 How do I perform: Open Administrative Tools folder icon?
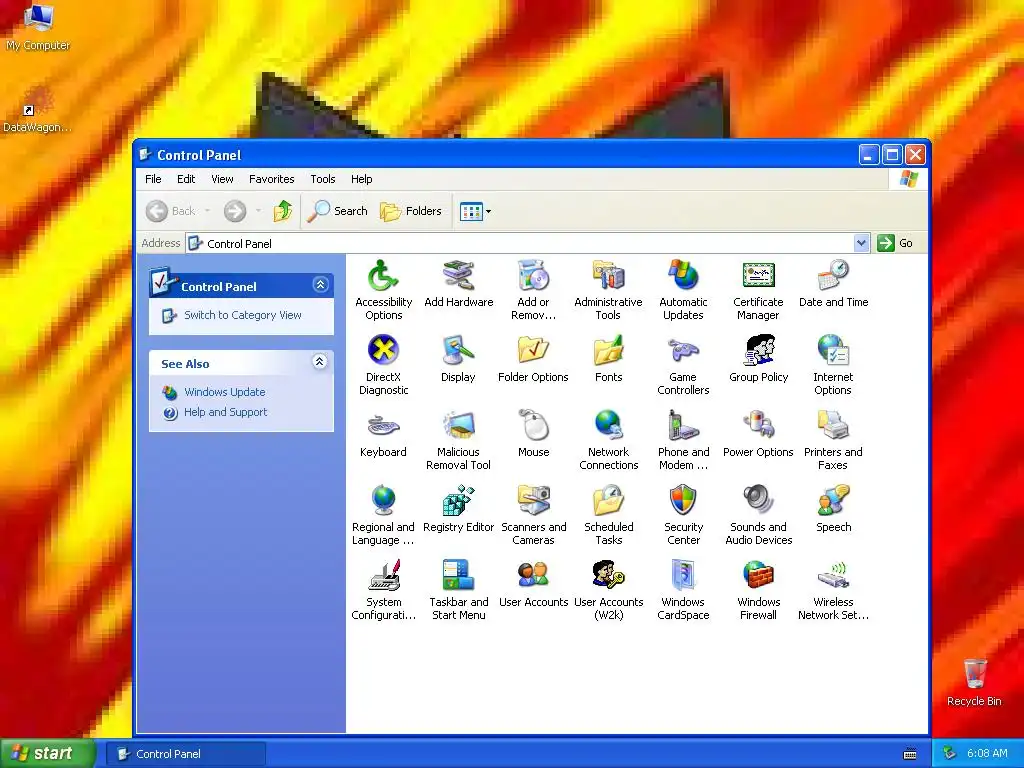click(609, 276)
